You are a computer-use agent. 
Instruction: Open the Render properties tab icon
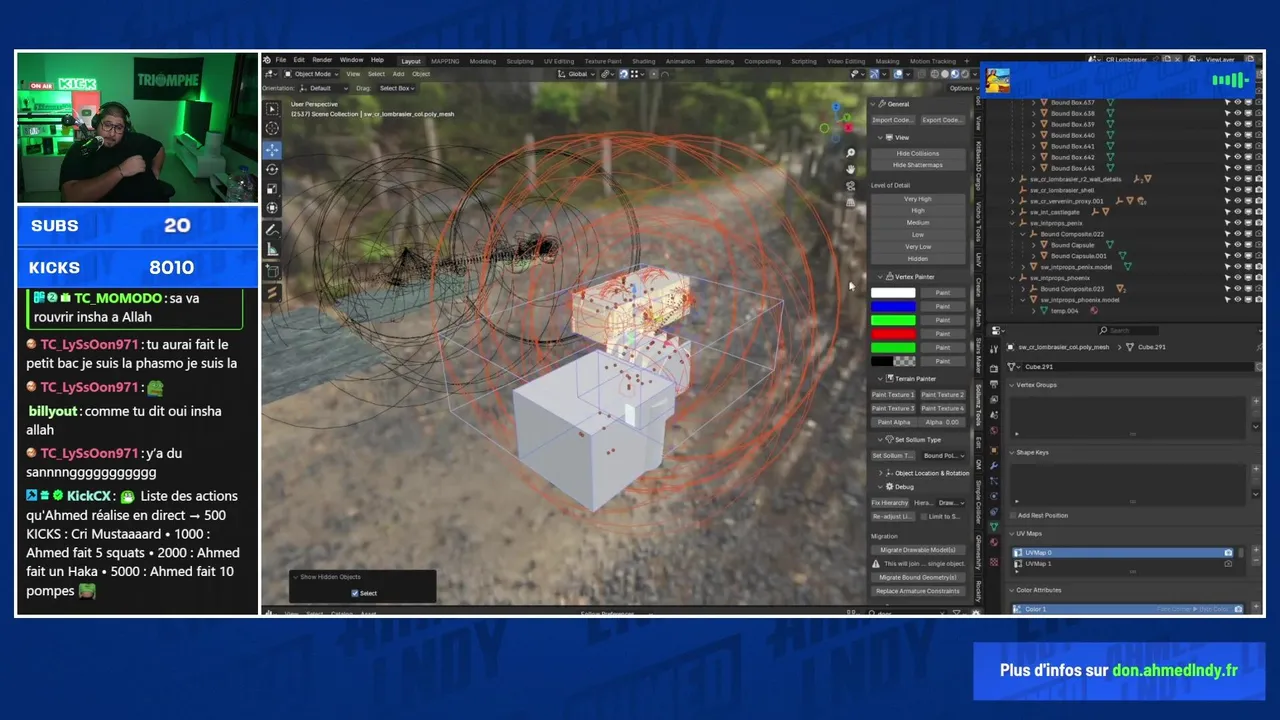(x=994, y=369)
